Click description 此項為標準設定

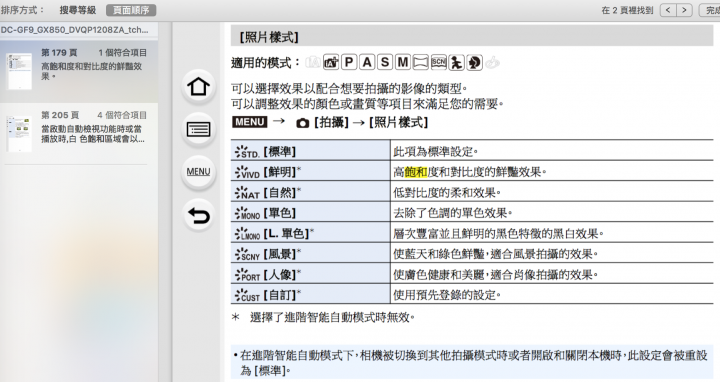(x=435, y=152)
